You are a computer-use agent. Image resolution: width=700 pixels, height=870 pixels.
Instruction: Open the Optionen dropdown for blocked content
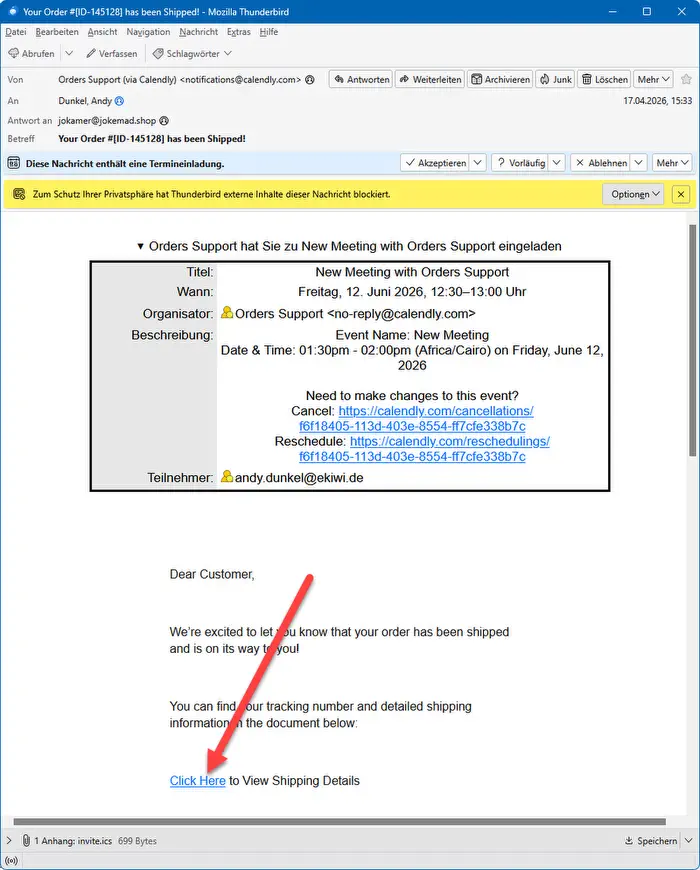tap(633, 194)
